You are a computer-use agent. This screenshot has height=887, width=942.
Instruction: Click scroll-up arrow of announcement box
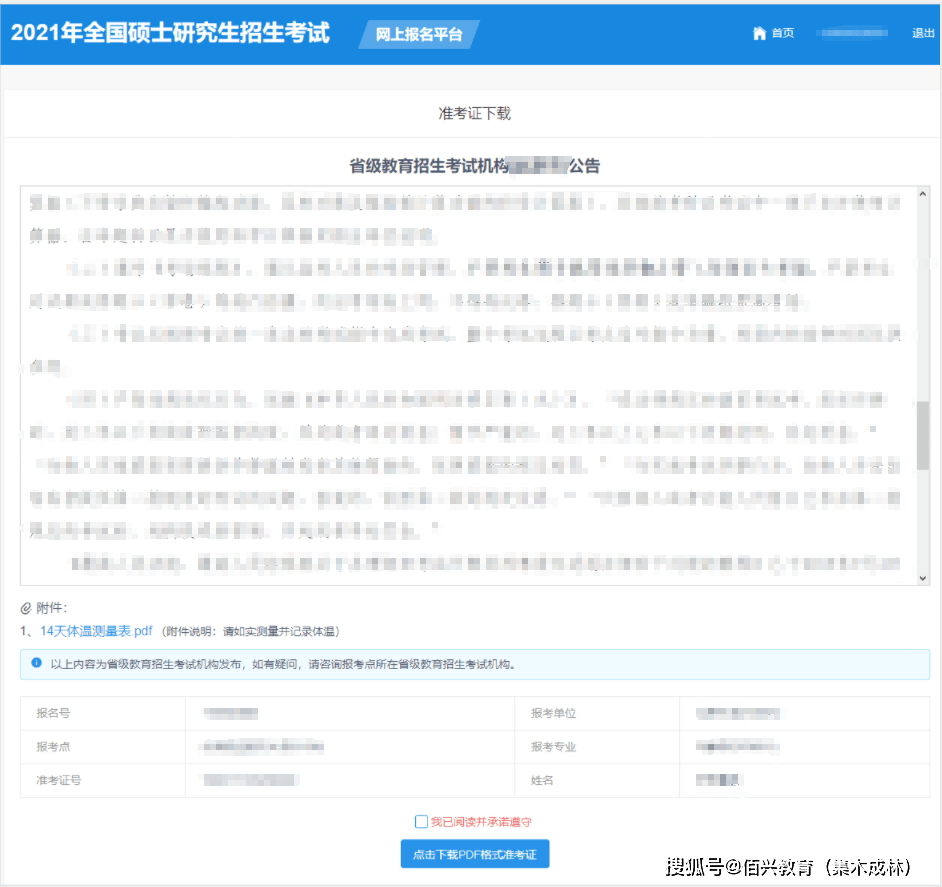click(922, 196)
